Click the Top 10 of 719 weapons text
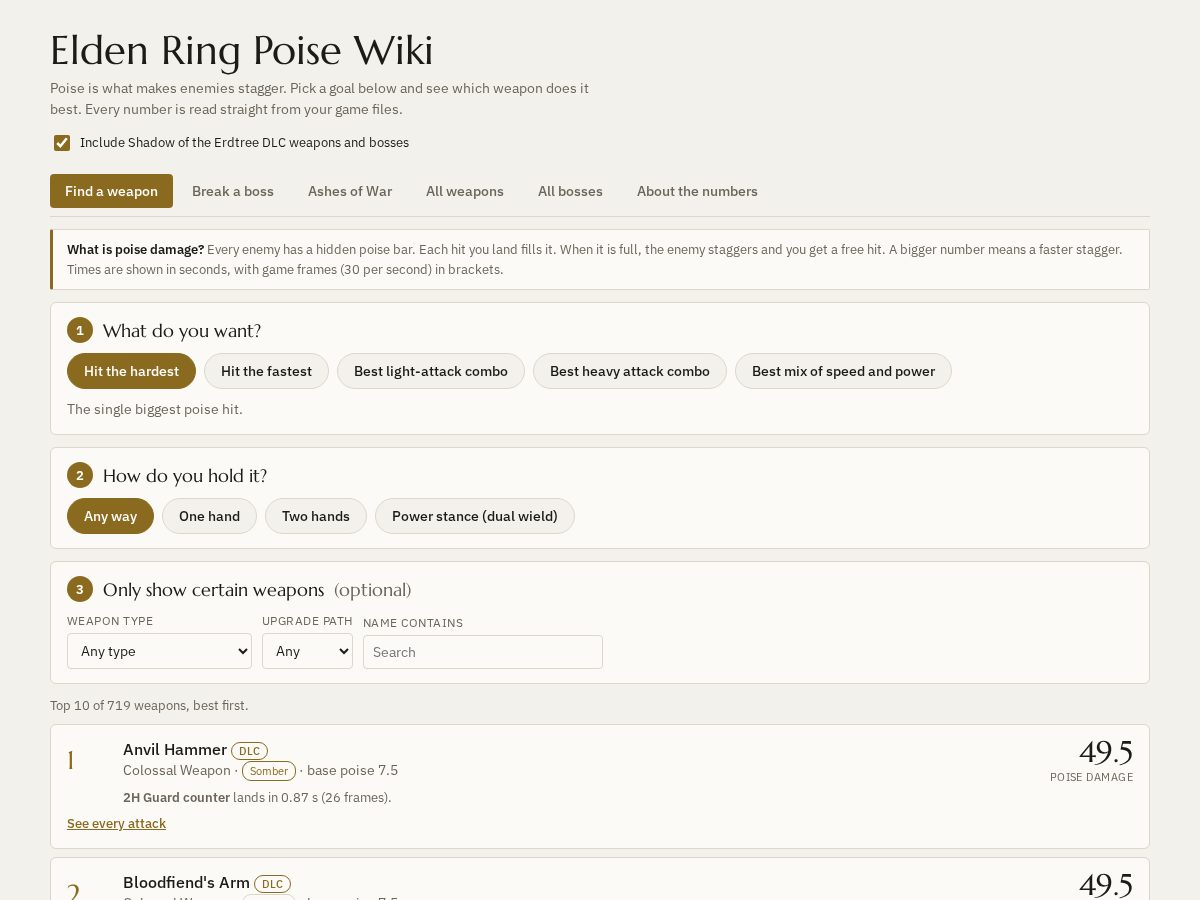 point(149,706)
